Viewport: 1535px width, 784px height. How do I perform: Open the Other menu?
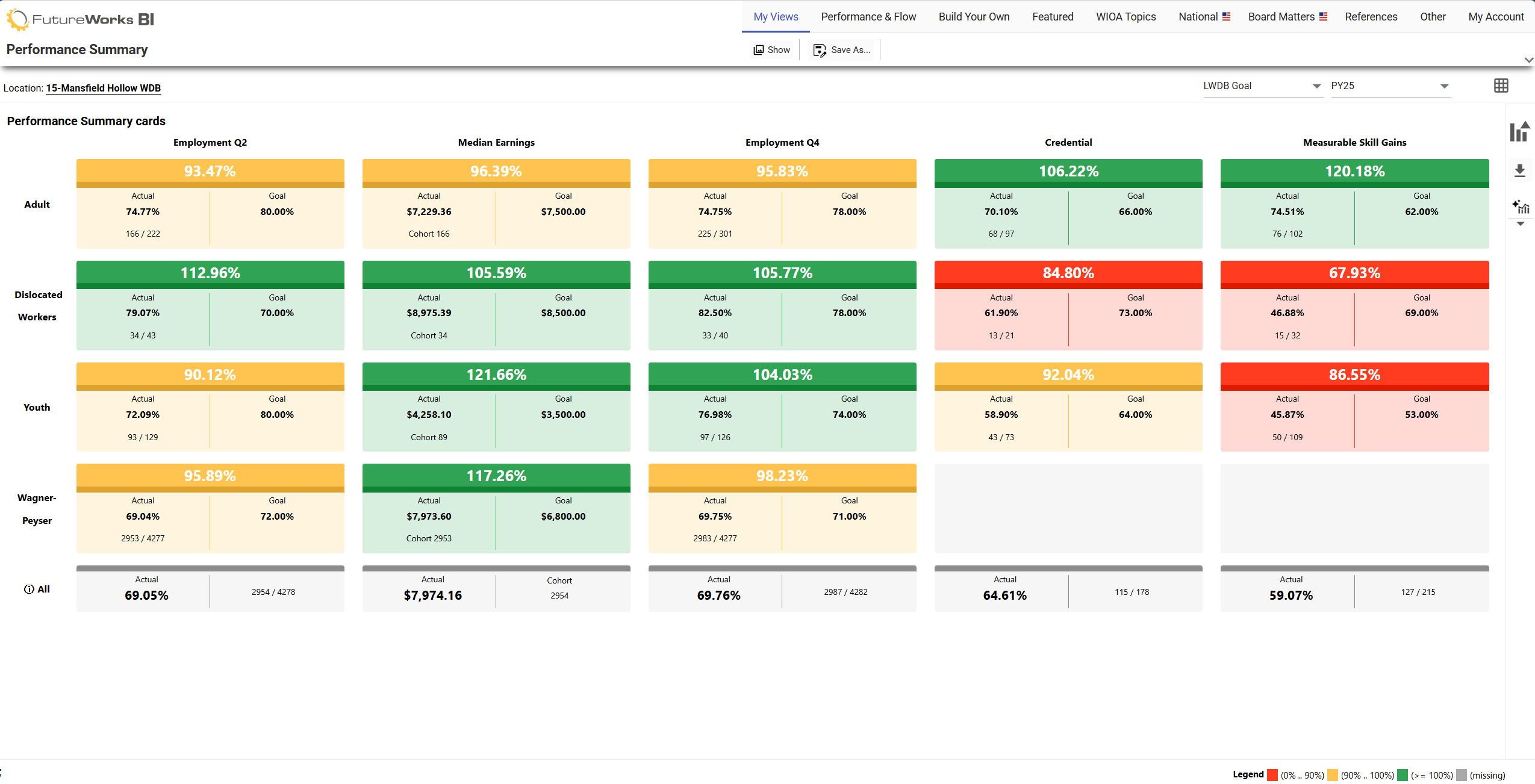pyautogui.click(x=1433, y=17)
